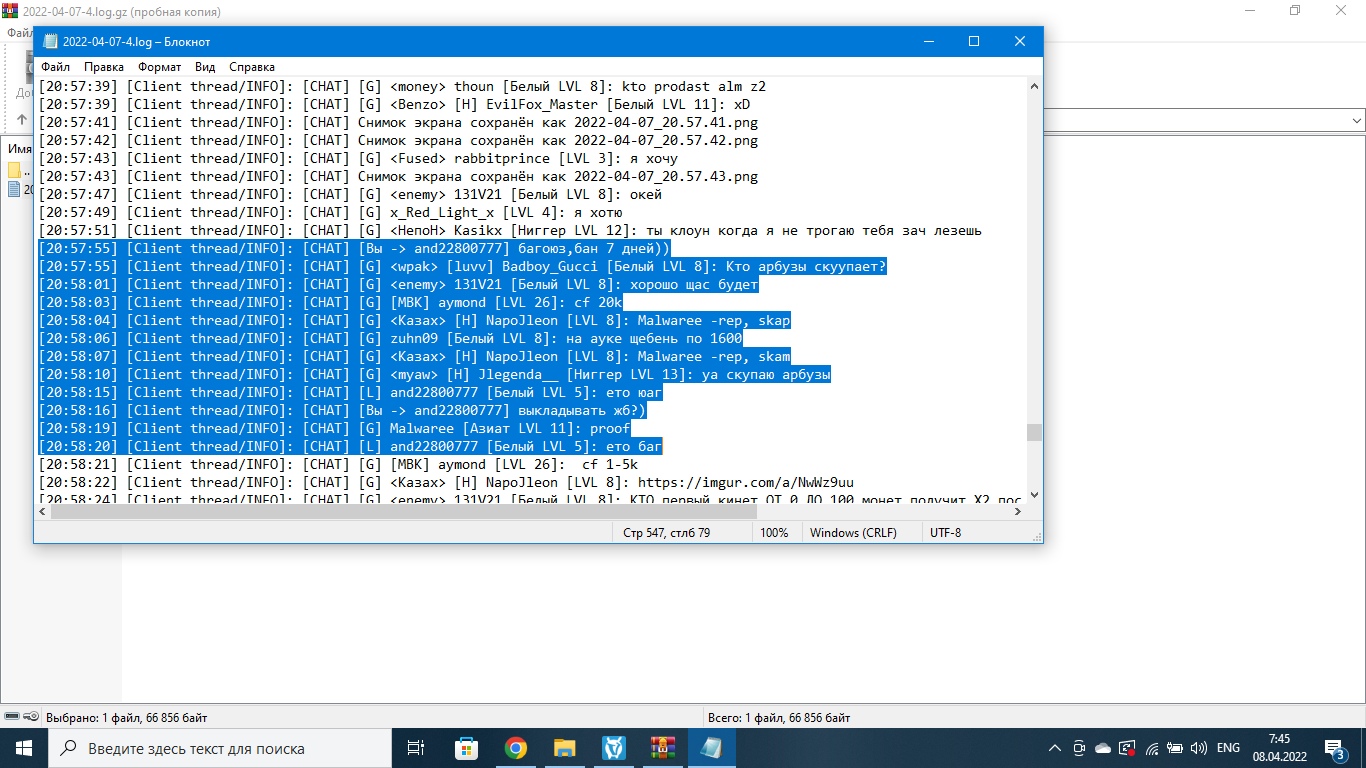Open the Формат menu
1366x768 pixels.
point(160,67)
